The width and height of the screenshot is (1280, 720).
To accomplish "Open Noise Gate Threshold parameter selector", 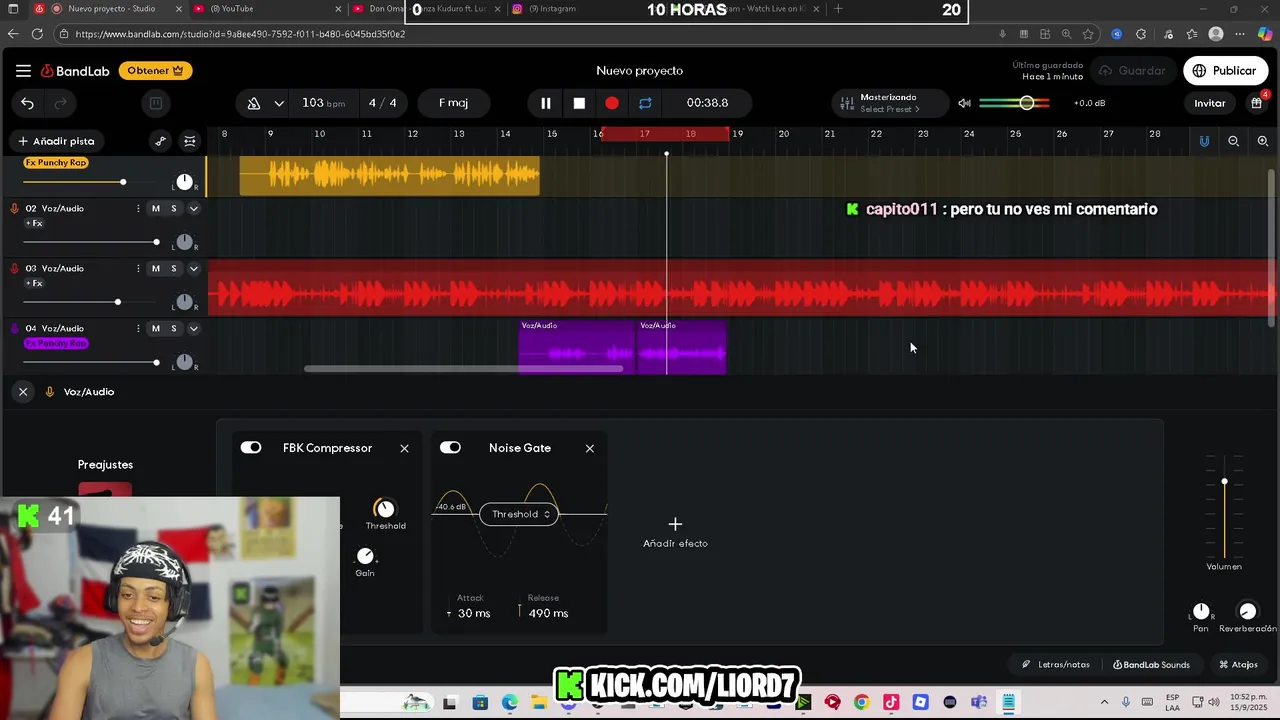I will coord(520,514).
